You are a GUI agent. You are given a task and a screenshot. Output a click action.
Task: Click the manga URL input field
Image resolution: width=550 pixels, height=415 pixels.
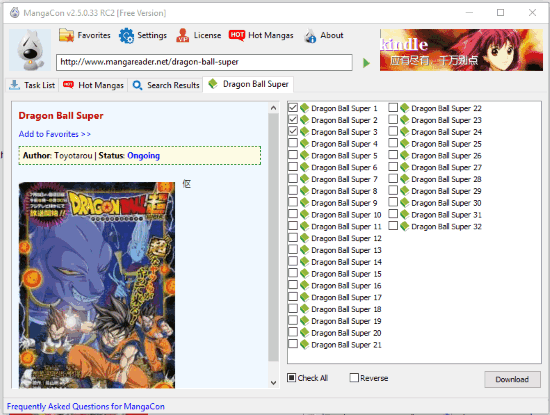coord(204,62)
